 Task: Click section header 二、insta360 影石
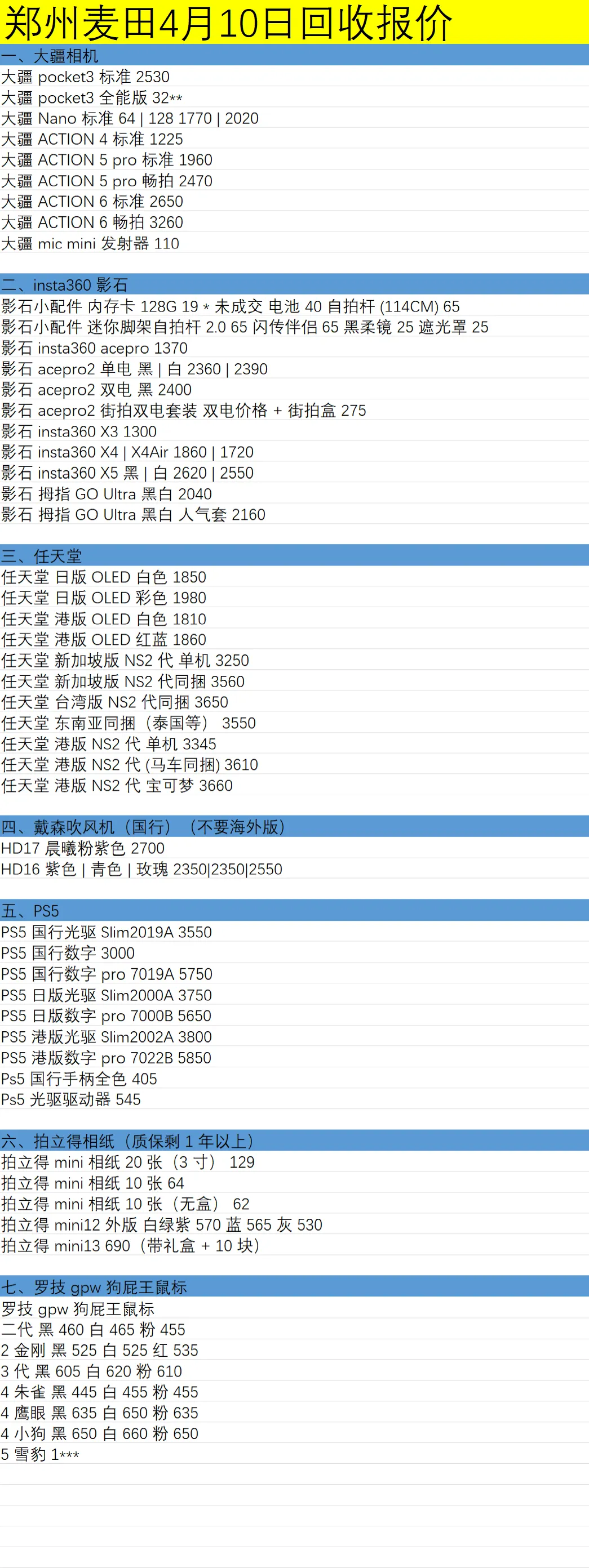[294, 285]
